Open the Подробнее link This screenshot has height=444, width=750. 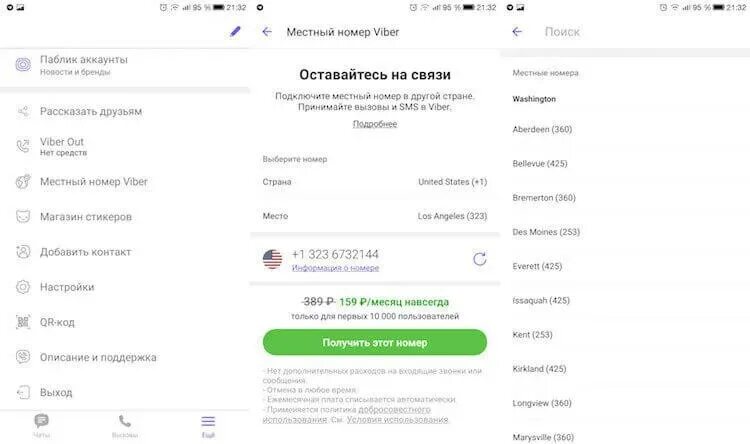pos(375,124)
